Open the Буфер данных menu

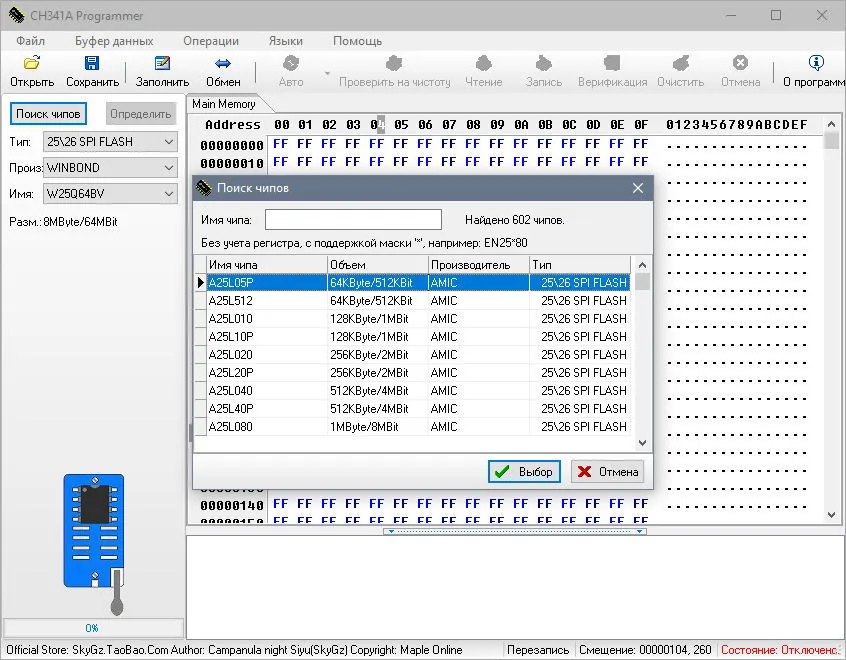tap(114, 41)
